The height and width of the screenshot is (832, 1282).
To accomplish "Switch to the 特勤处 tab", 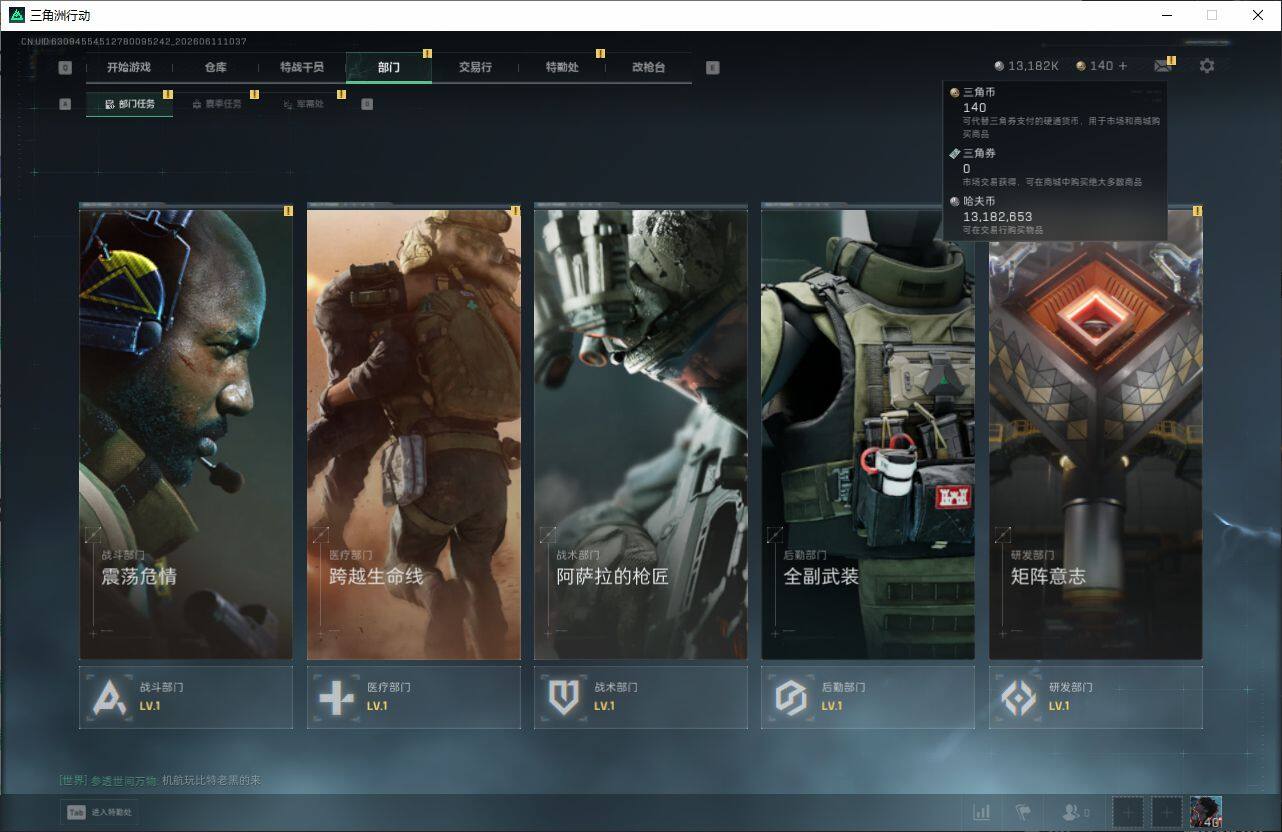I will click(x=562, y=68).
